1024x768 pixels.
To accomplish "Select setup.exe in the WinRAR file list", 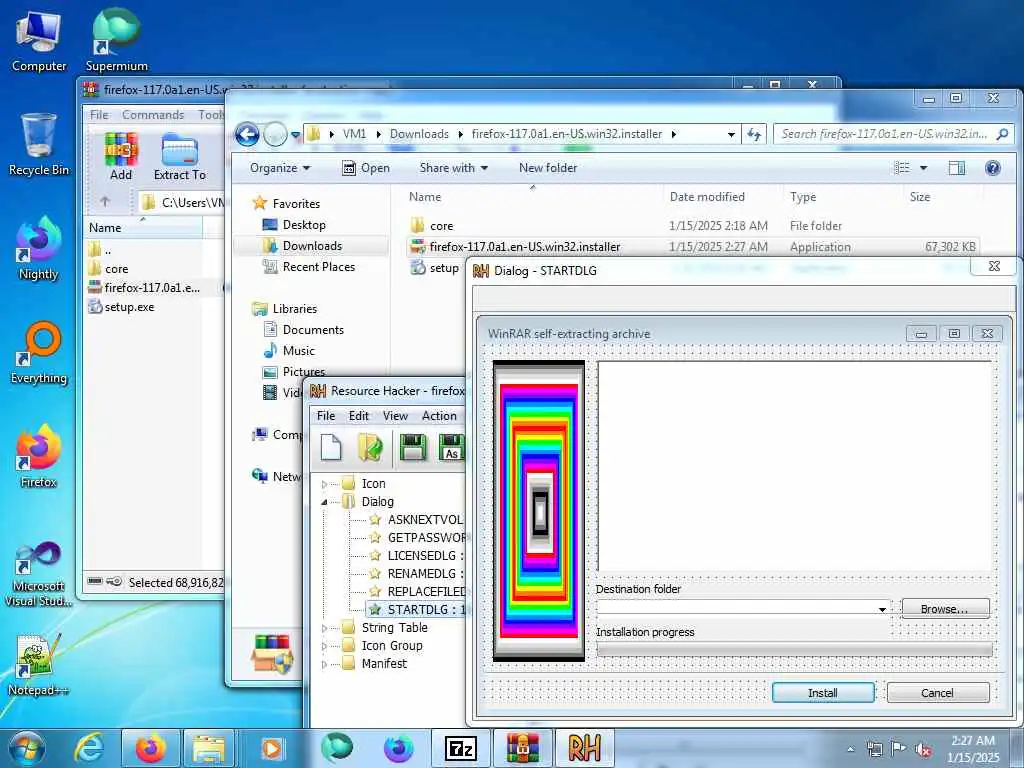I will click(129, 307).
